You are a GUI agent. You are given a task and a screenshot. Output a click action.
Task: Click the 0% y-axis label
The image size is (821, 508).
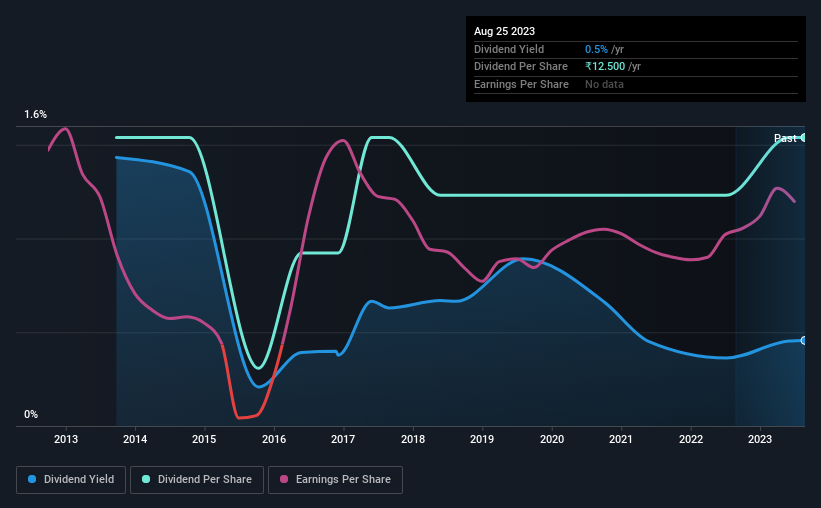click(x=31, y=414)
